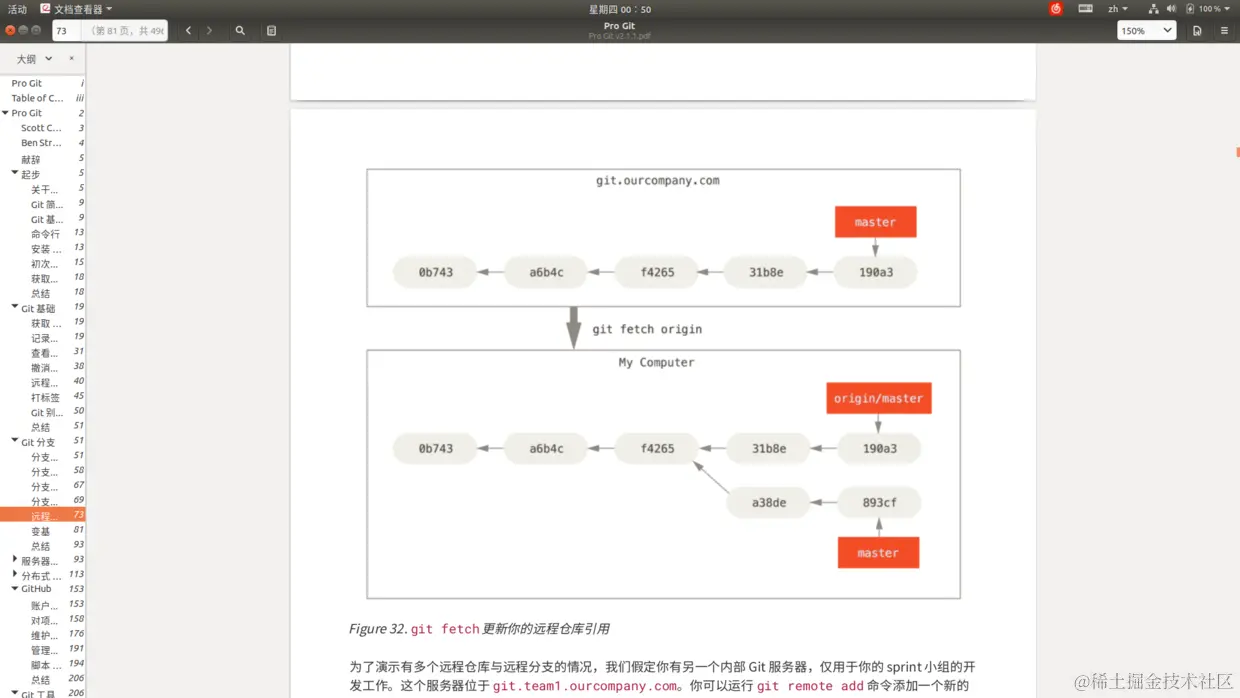Select the 脚本 outline entry

click(x=43, y=665)
